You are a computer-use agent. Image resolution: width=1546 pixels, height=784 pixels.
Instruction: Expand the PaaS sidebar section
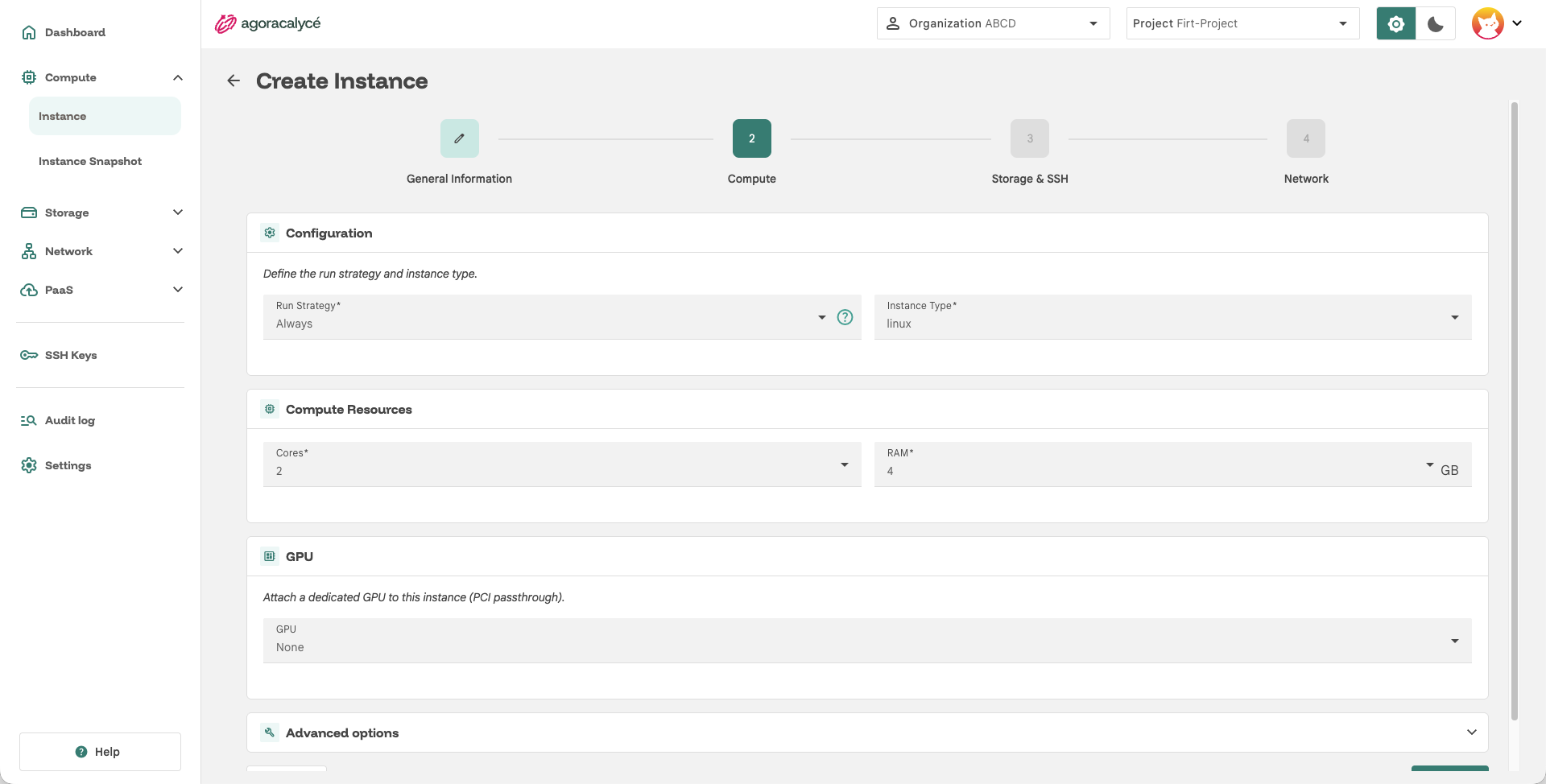178,290
